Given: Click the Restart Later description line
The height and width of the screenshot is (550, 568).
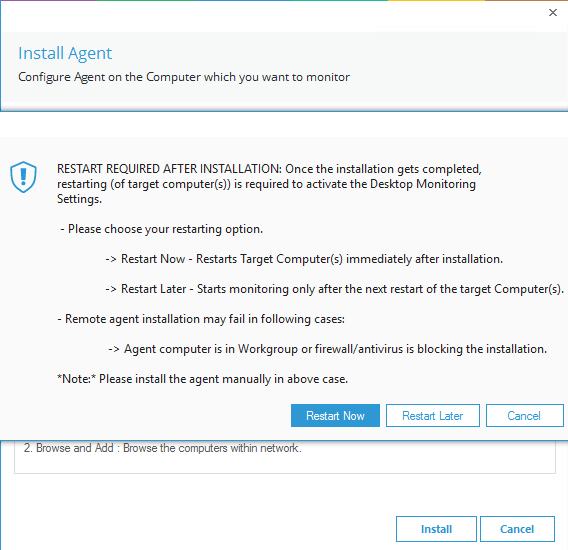Looking at the screenshot, I should (x=335, y=289).
